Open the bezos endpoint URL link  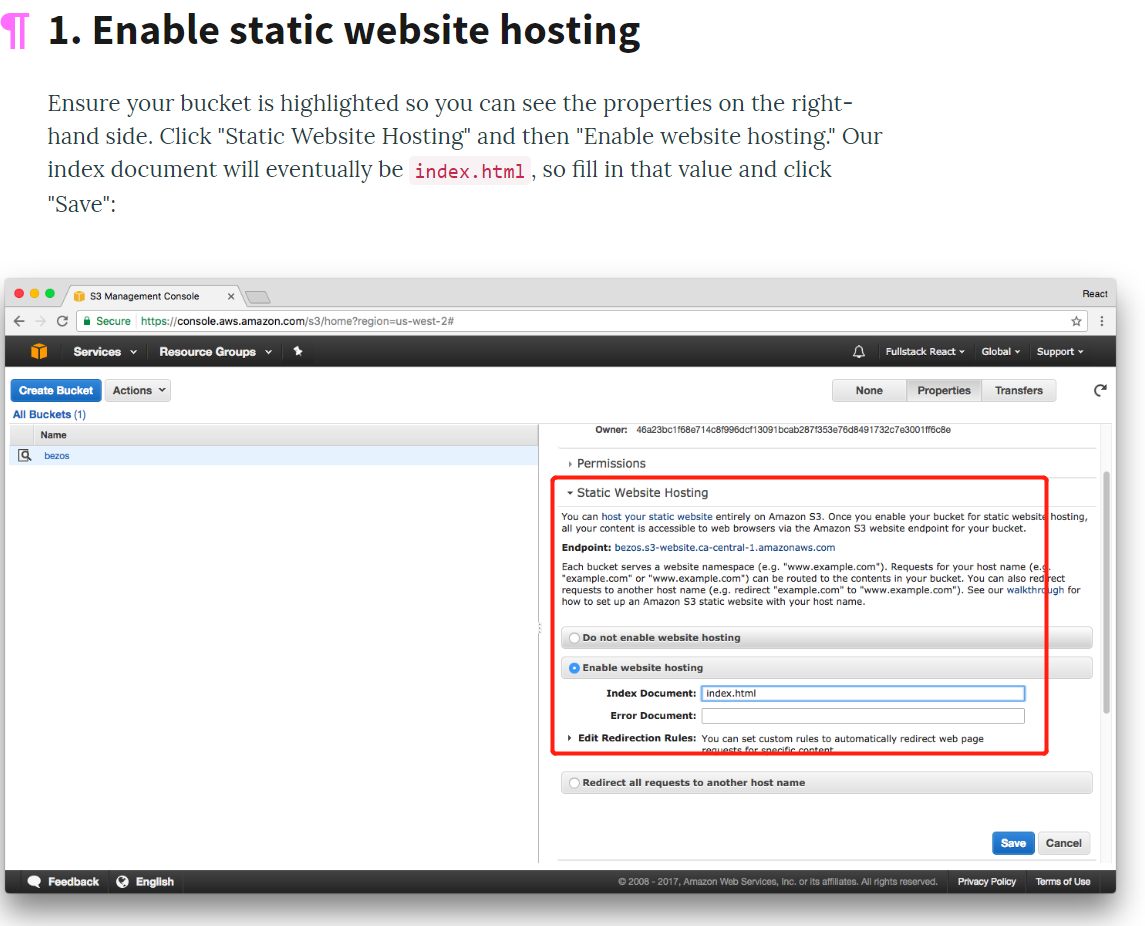click(x=724, y=548)
